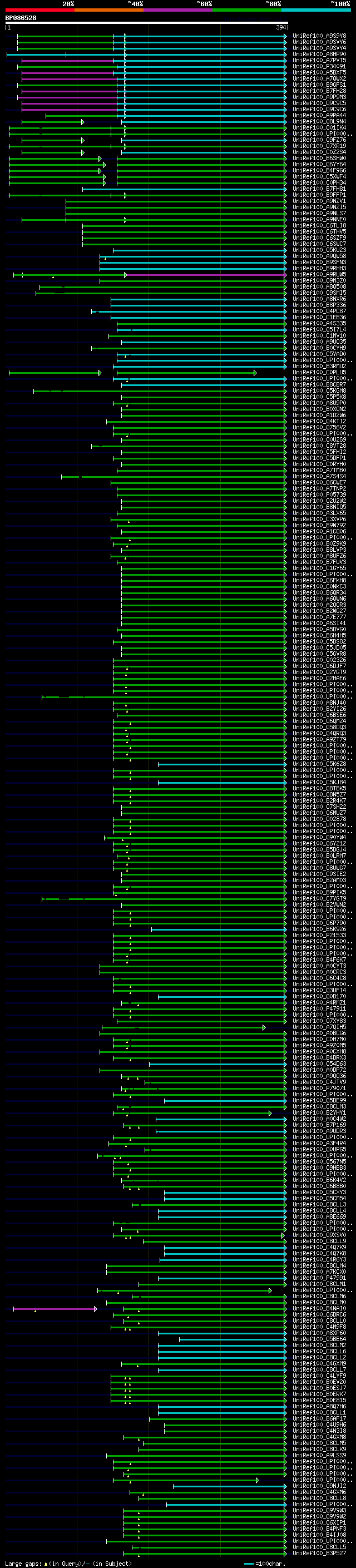Select hit label UniRef100_Q5KU23
Image resolution: width=356 pixels, height=1568 pixels.
[x=319, y=250]
